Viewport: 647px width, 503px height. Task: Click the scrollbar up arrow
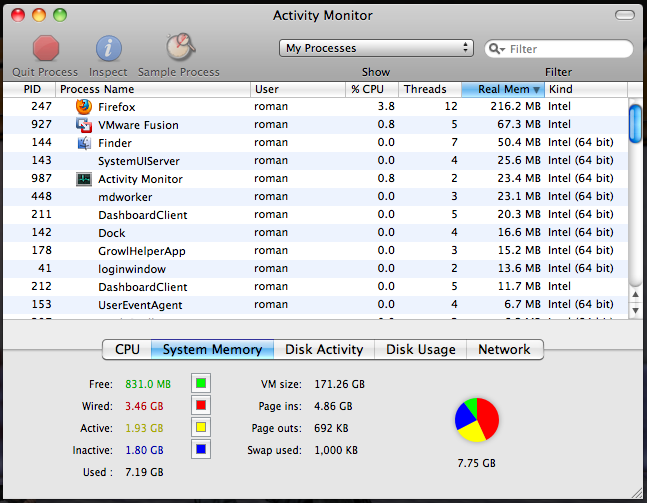click(x=635, y=295)
